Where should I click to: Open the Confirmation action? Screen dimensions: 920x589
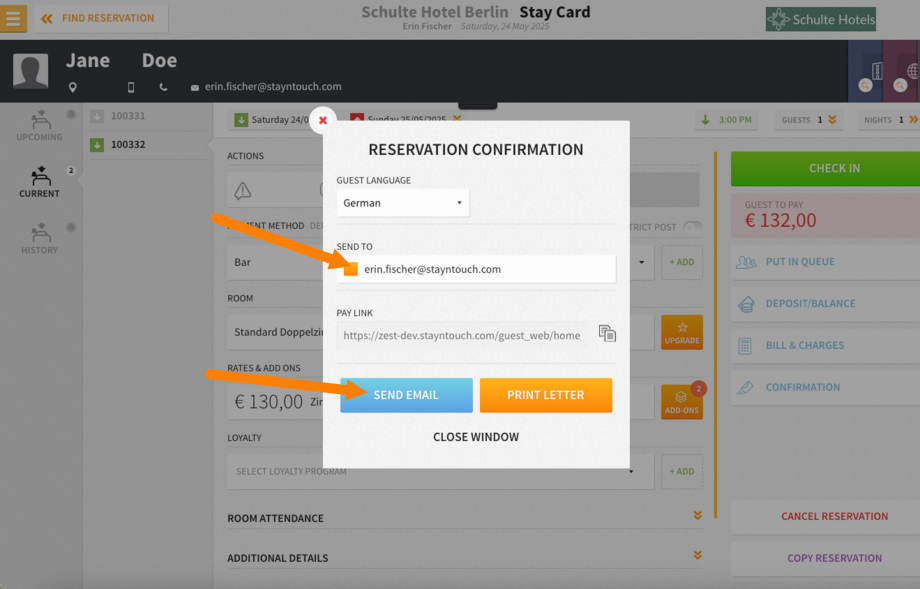825,387
